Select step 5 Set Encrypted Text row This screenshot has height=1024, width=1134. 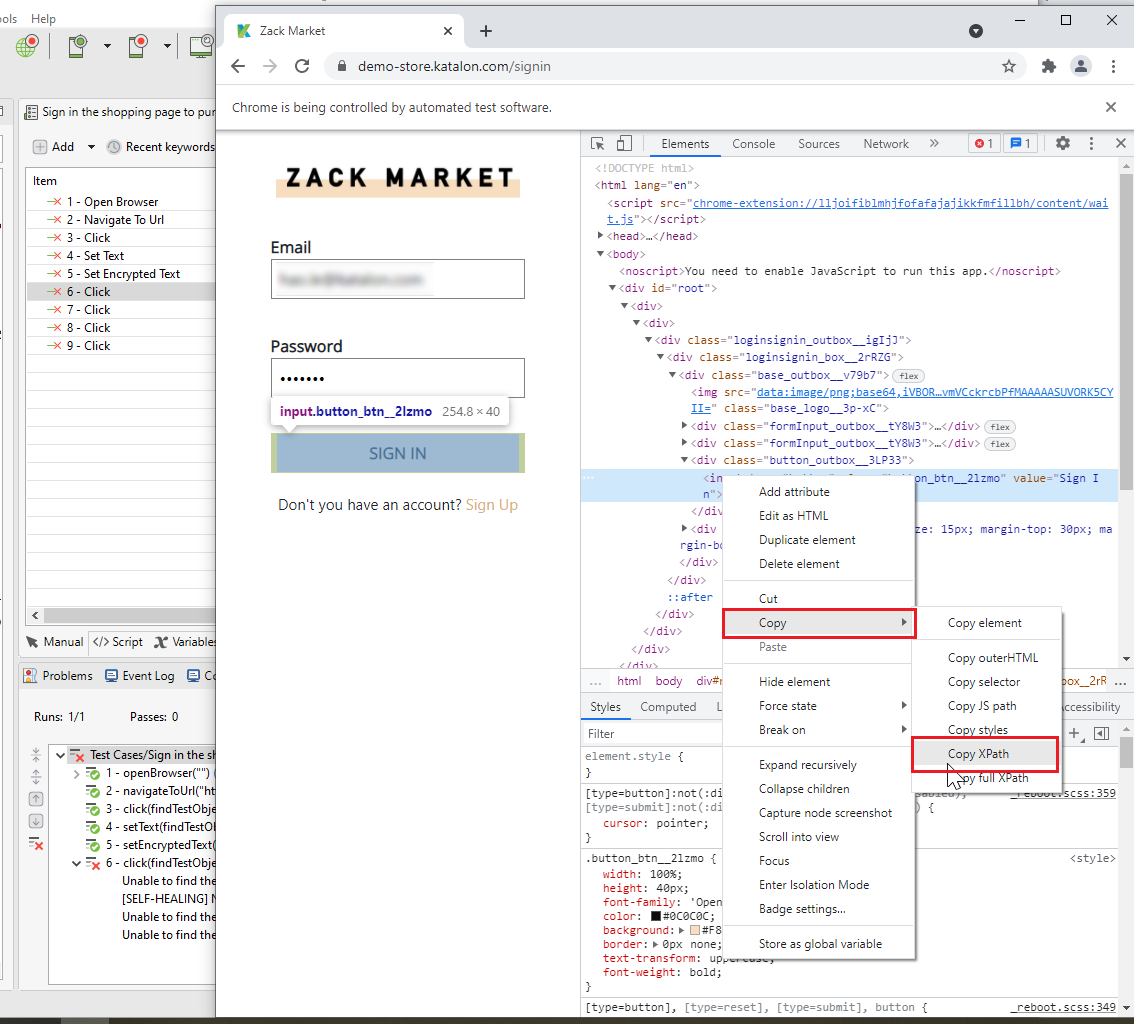pyautogui.click(x=122, y=274)
